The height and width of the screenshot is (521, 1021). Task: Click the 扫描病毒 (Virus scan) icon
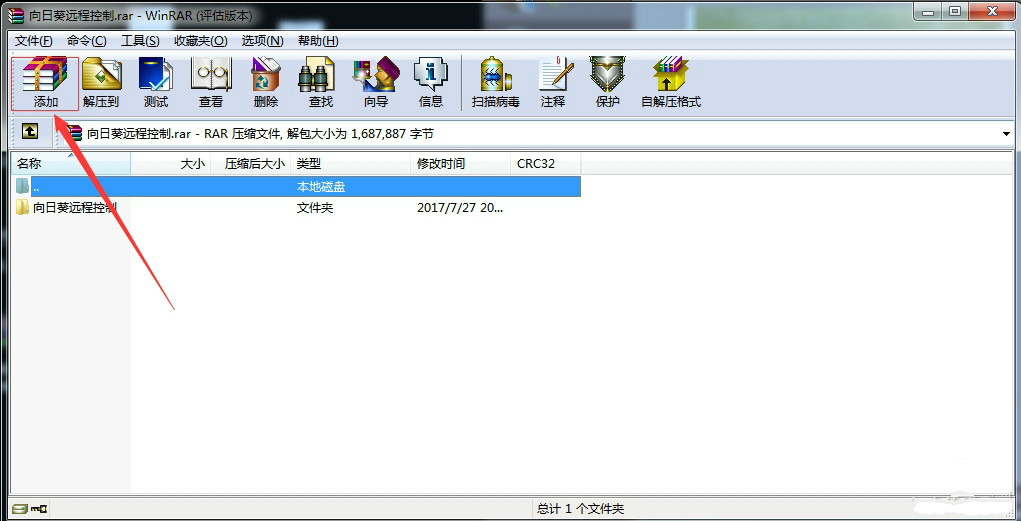click(x=496, y=83)
